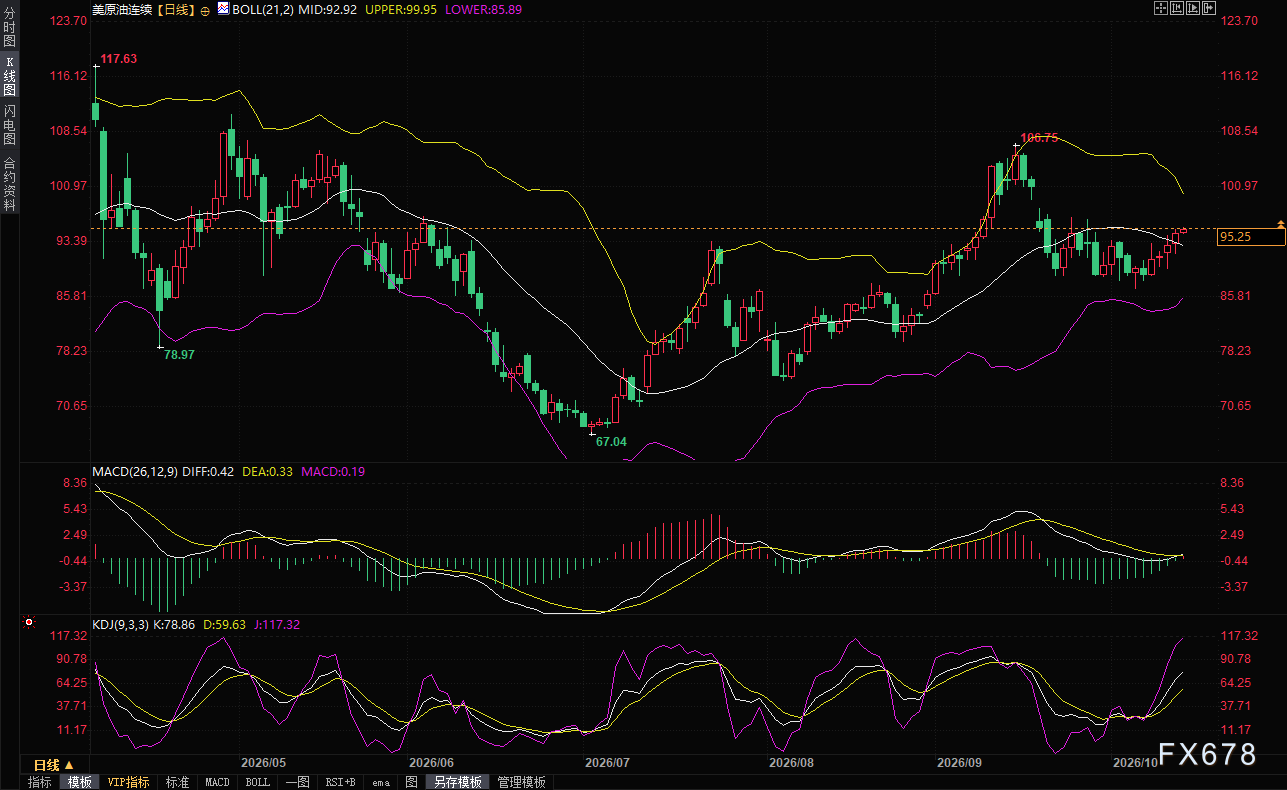The height and width of the screenshot is (790, 1287).
Task: Click the 2026/09 date label on the time axis
Action: pyautogui.click(x=958, y=762)
